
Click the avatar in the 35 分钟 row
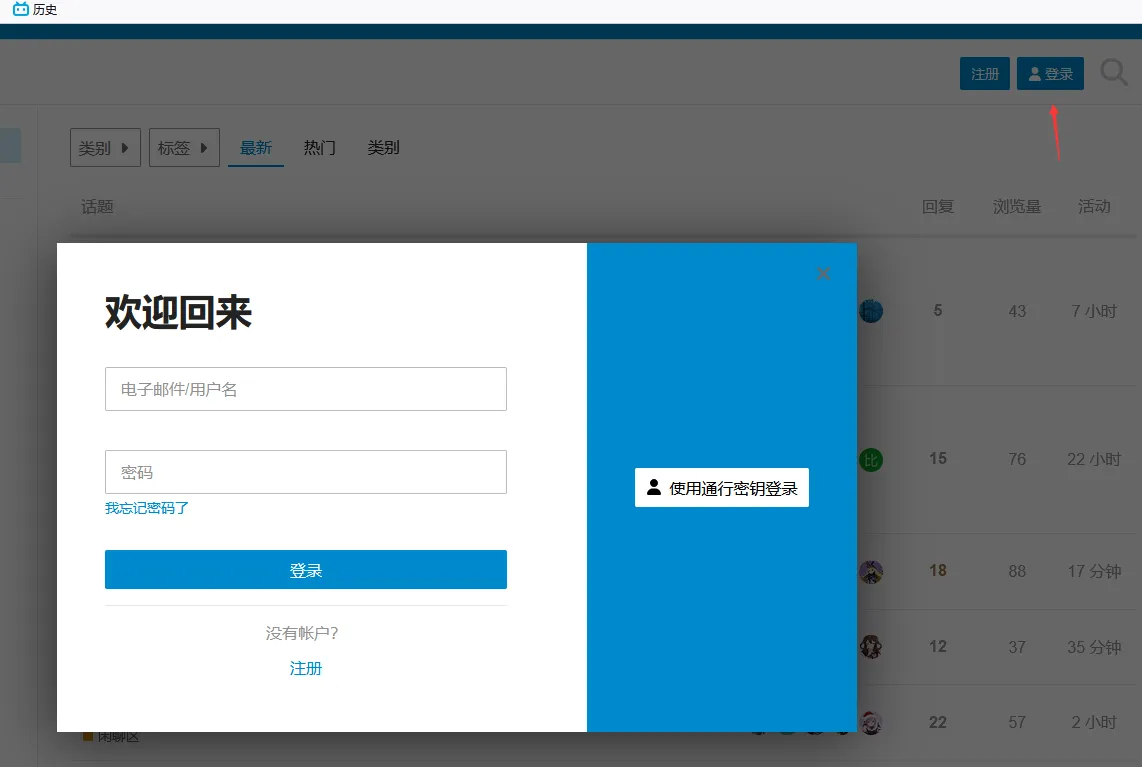click(871, 647)
